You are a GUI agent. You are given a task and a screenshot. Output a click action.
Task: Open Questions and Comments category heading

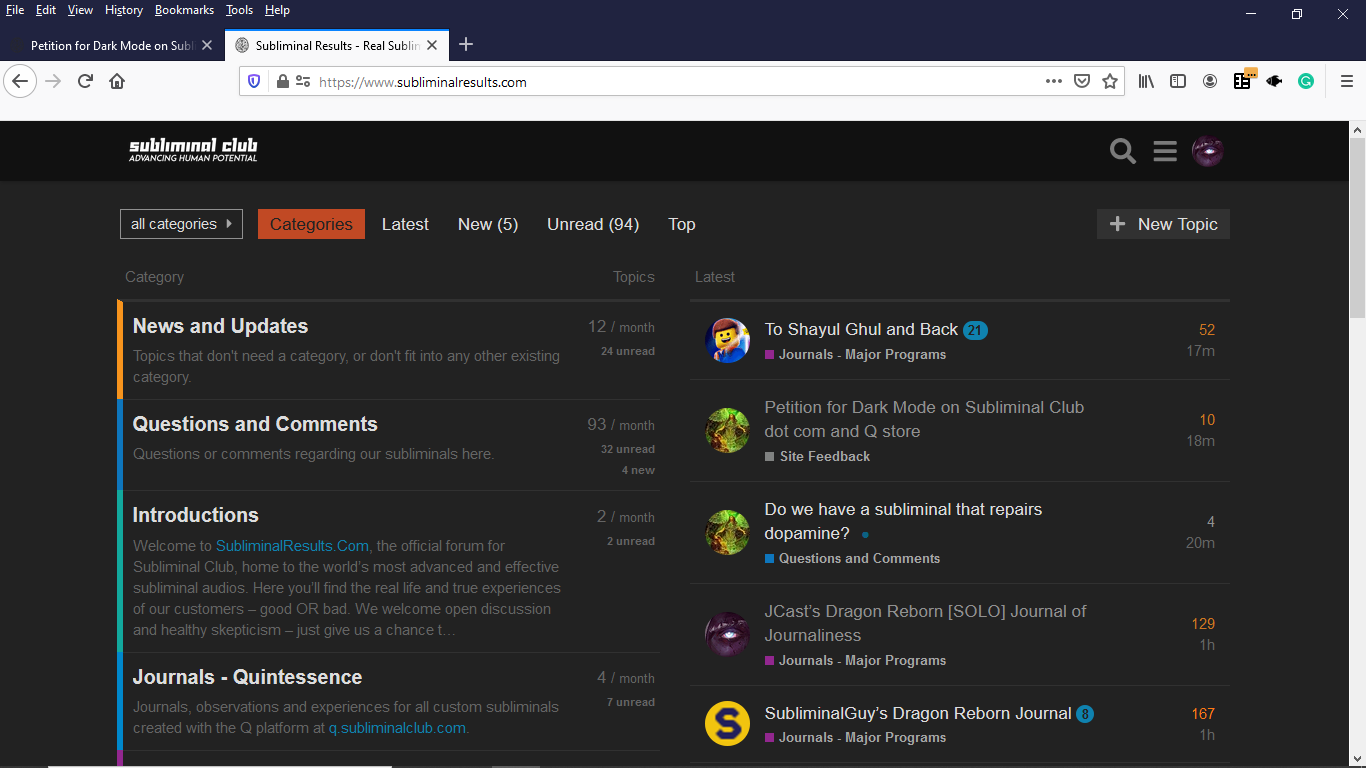[x=255, y=424]
